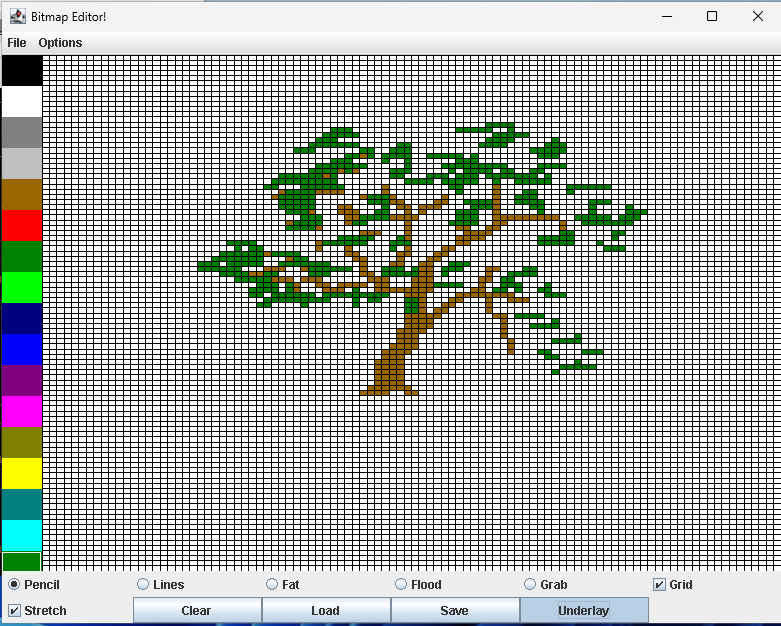Select the Pencil drawing mode
781x626 pixels.
(34, 584)
